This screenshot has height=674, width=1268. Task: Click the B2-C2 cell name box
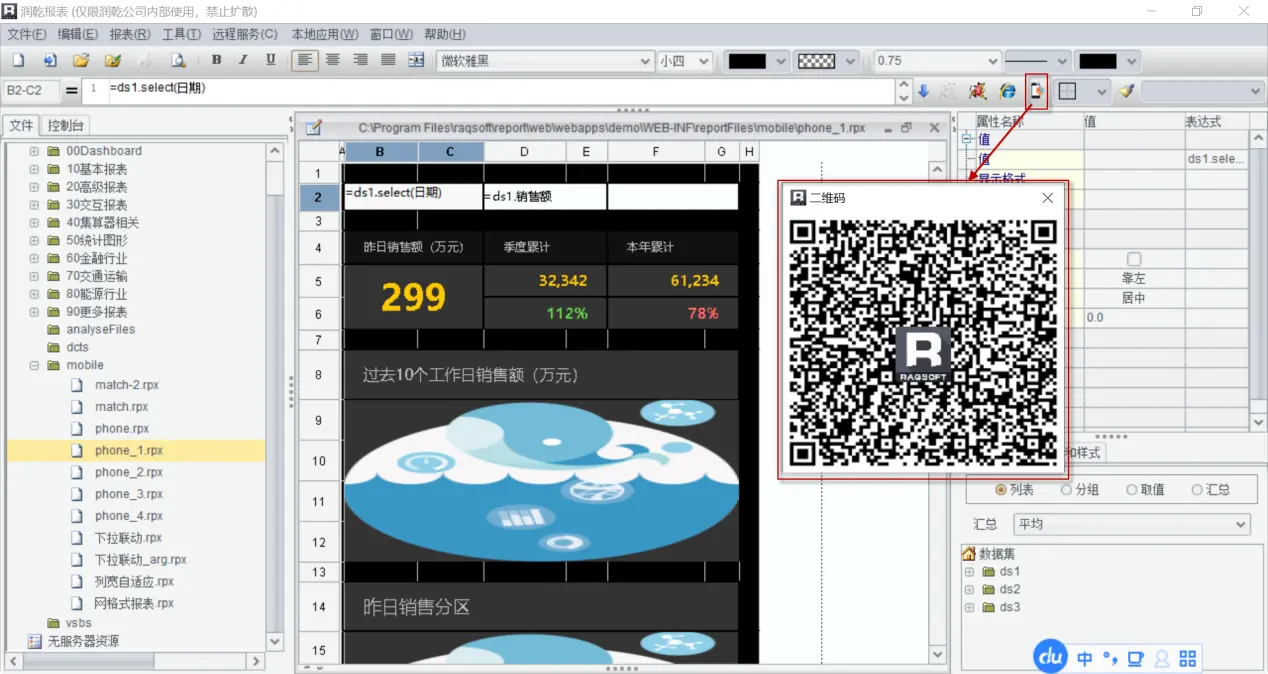click(30, 91)
